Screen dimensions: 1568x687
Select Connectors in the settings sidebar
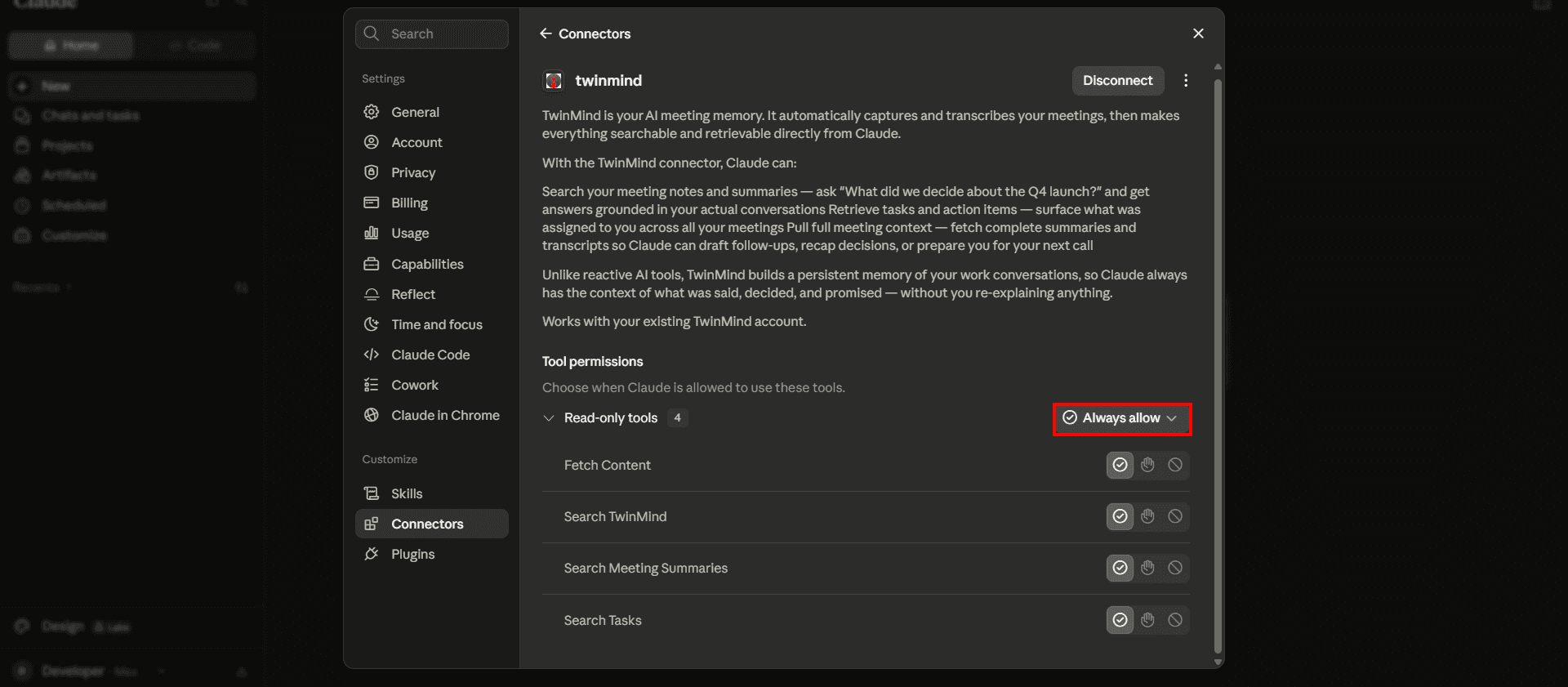pyautogui.click(x=431, y=524)
